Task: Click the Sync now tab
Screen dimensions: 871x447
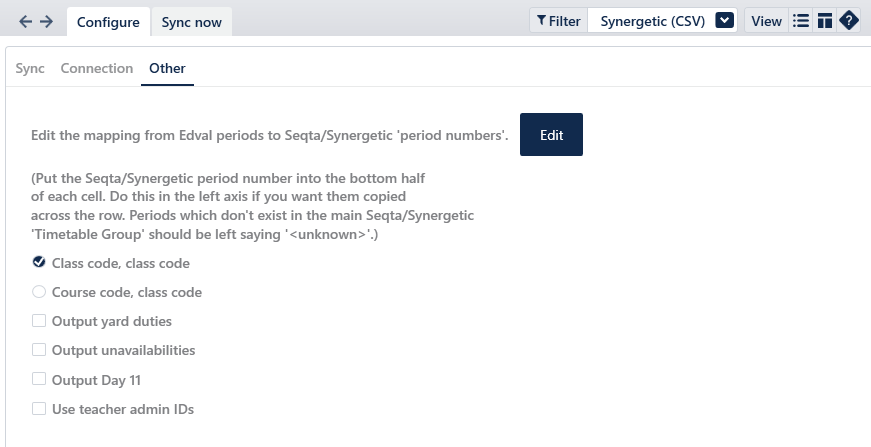Action: [191, 22]
